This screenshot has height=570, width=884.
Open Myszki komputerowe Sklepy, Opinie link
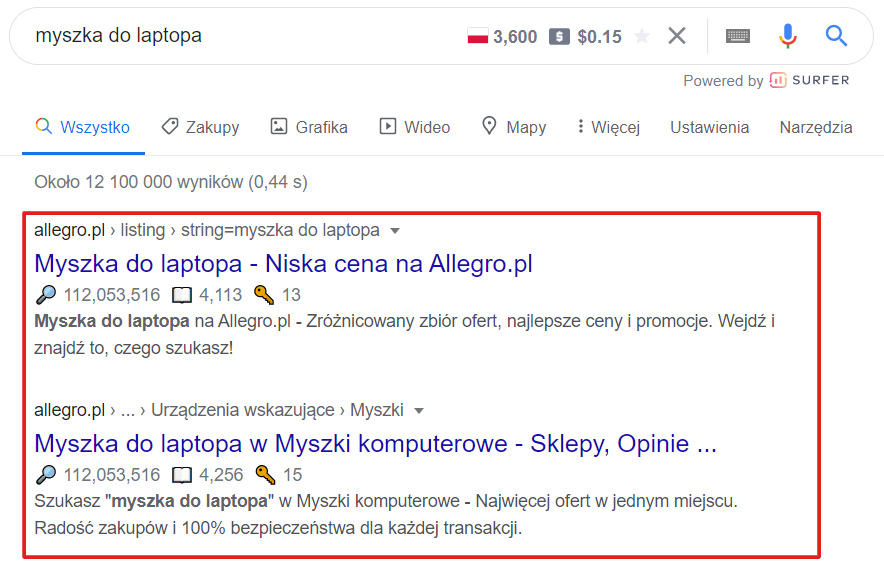tap(375, 443)
